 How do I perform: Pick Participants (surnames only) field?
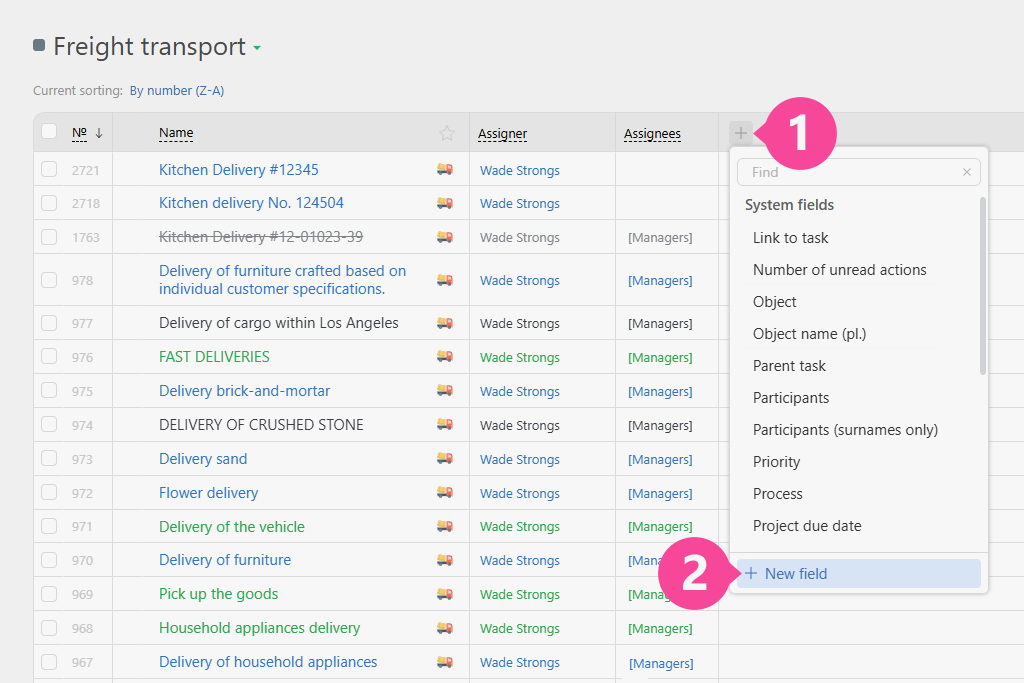pos(845,430)
